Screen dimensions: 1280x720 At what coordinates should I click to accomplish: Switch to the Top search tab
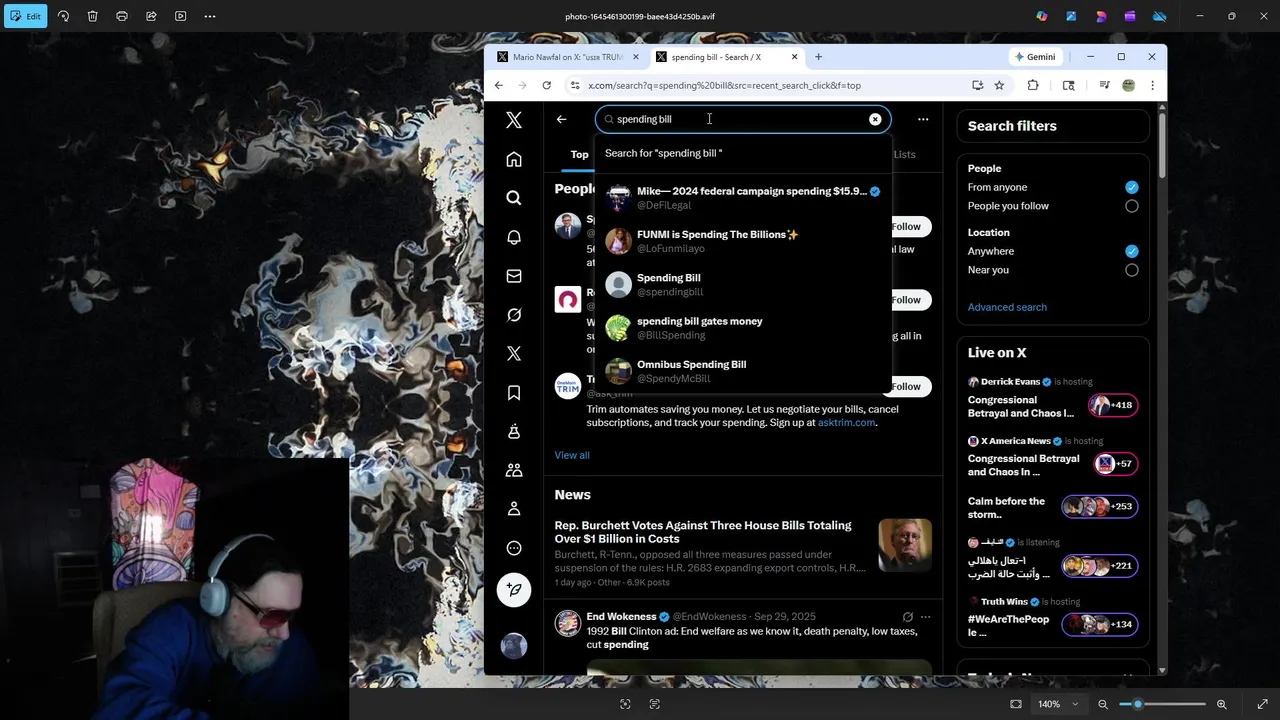[x=579, y=154]
